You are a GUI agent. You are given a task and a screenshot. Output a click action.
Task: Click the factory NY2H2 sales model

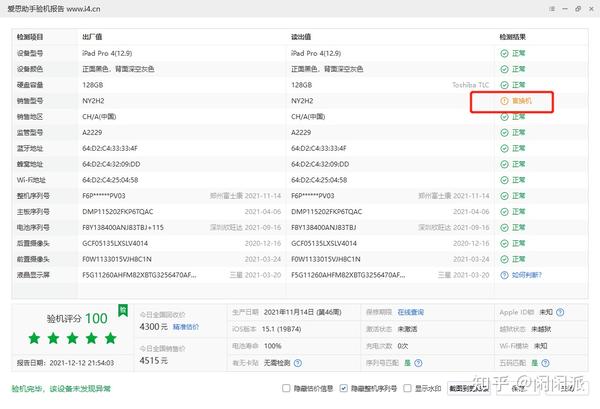coord(93,101)
